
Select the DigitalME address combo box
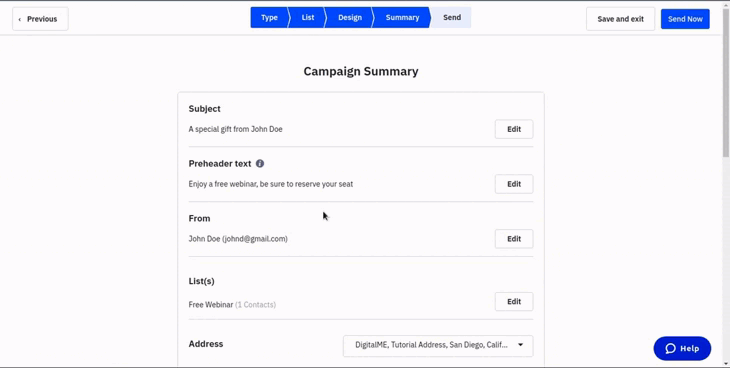tap(438, 346)
